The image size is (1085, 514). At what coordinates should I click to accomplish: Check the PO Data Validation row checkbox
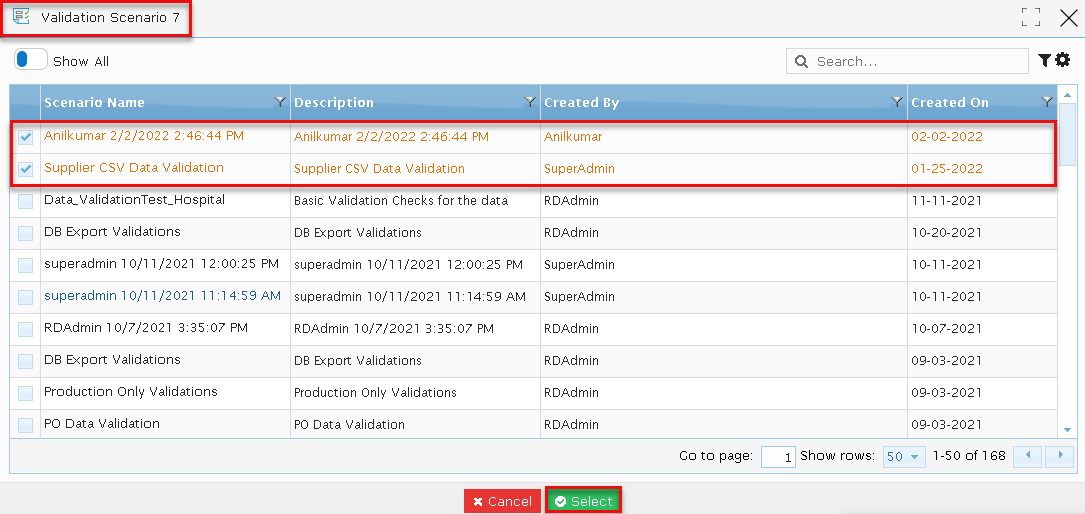click(26, 425)
